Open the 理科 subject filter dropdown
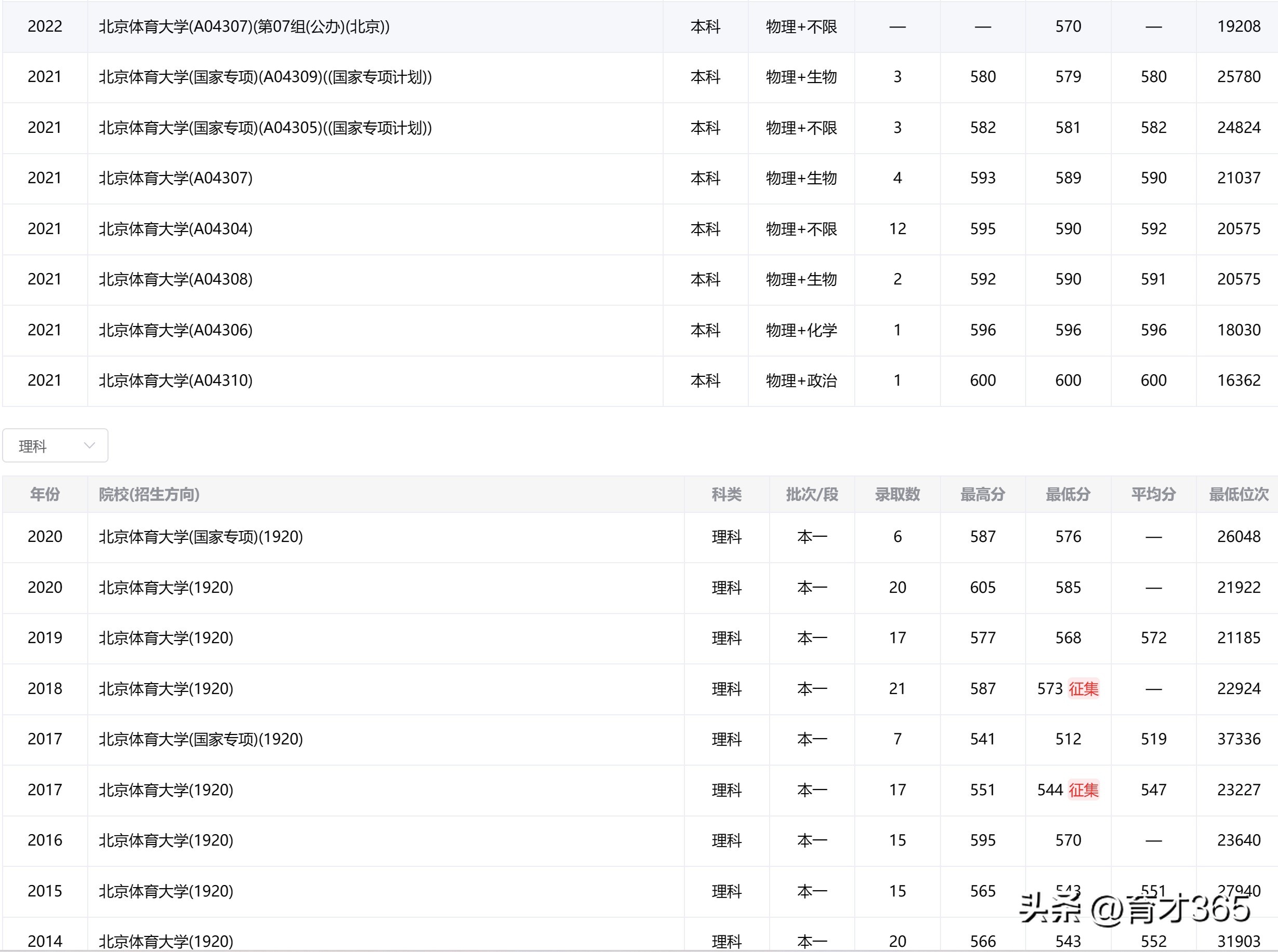 pyautogui.click(x=55, y=445)
